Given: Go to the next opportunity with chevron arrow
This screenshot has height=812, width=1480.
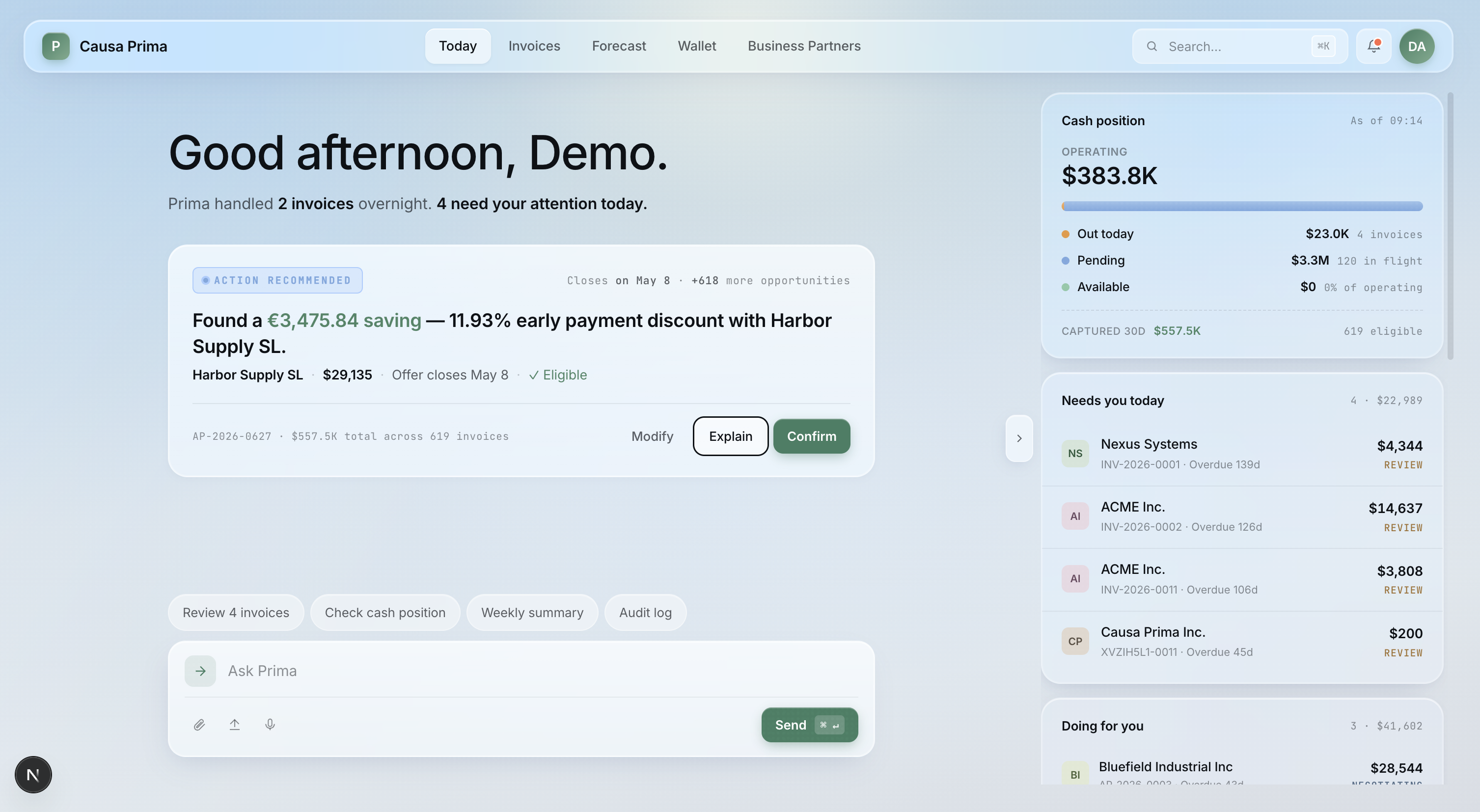Looking at the screenshot, I should [1019, 438].
